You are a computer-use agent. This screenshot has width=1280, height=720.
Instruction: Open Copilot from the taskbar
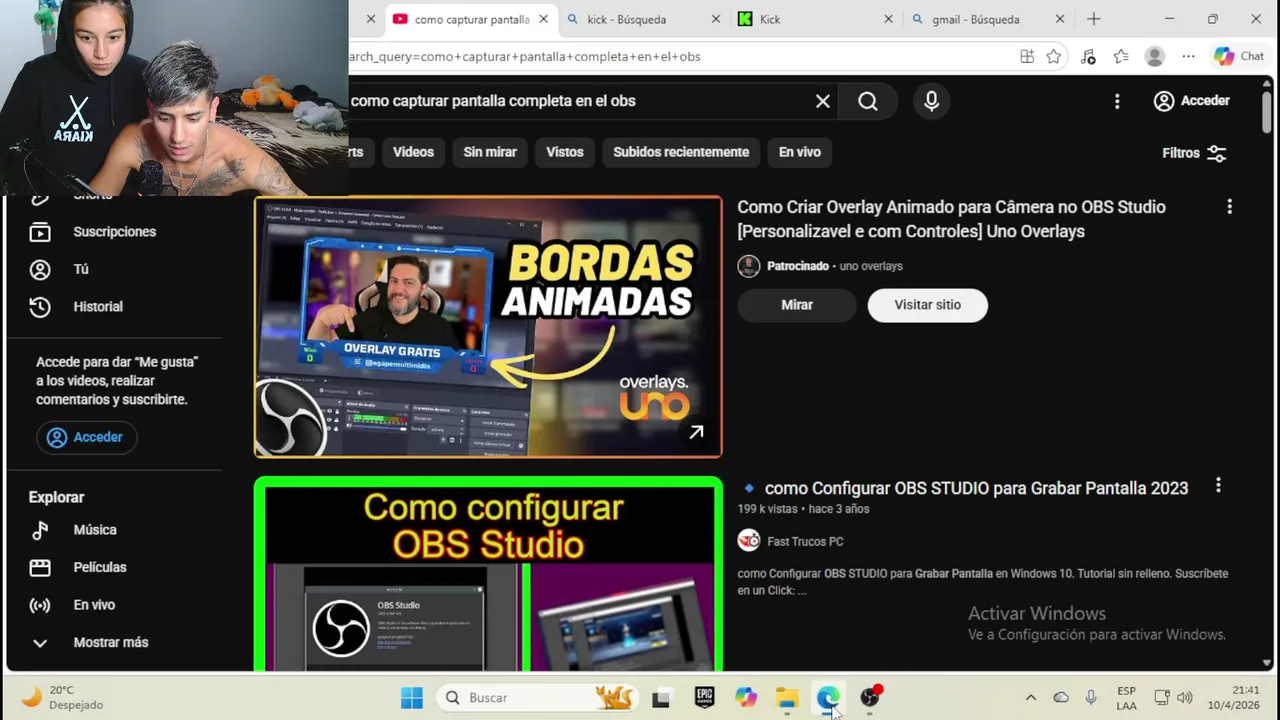point(746,698)
